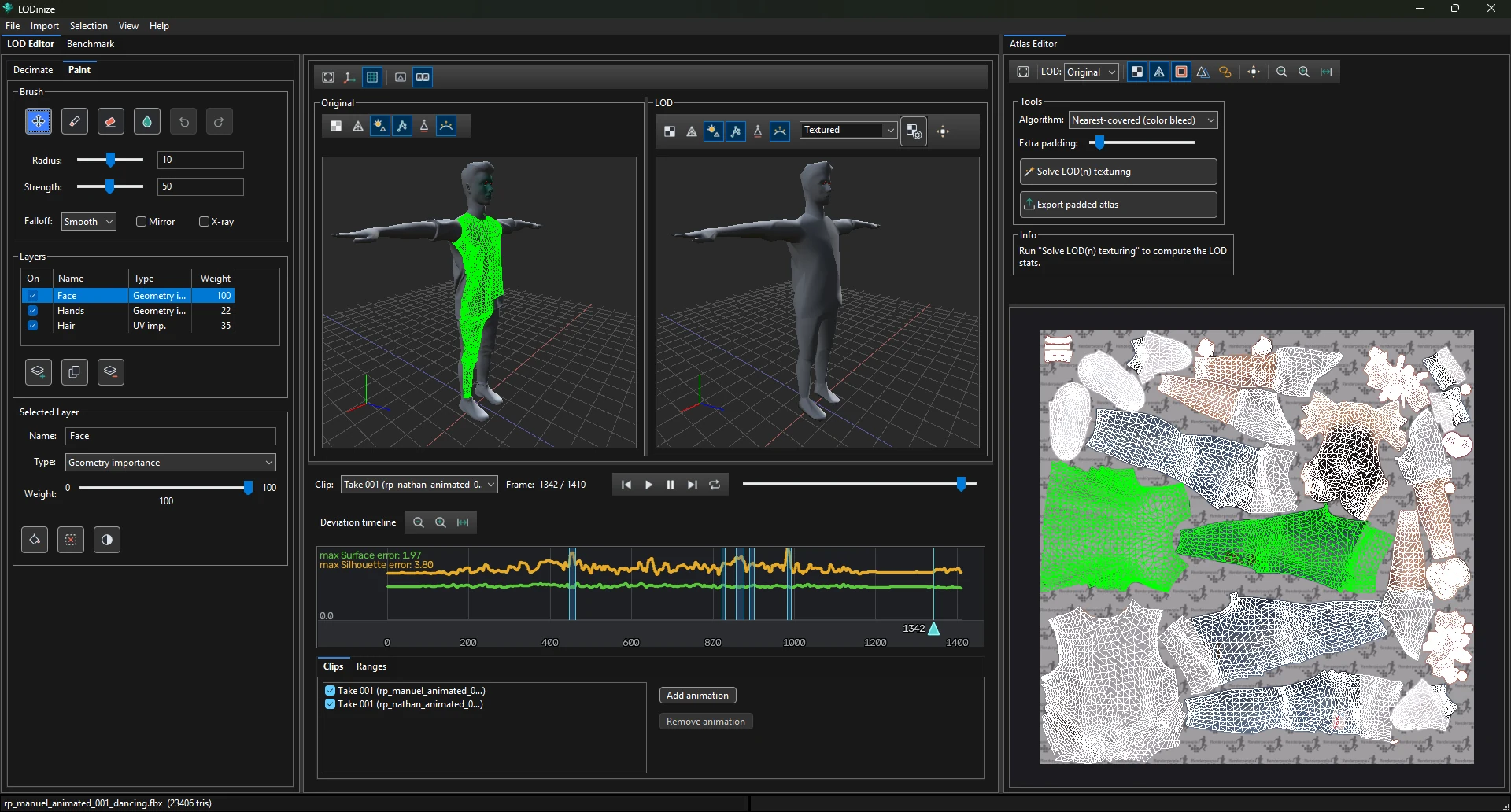Switch to the Benchmark tab
1511x812 pixels.
[91, 44]
